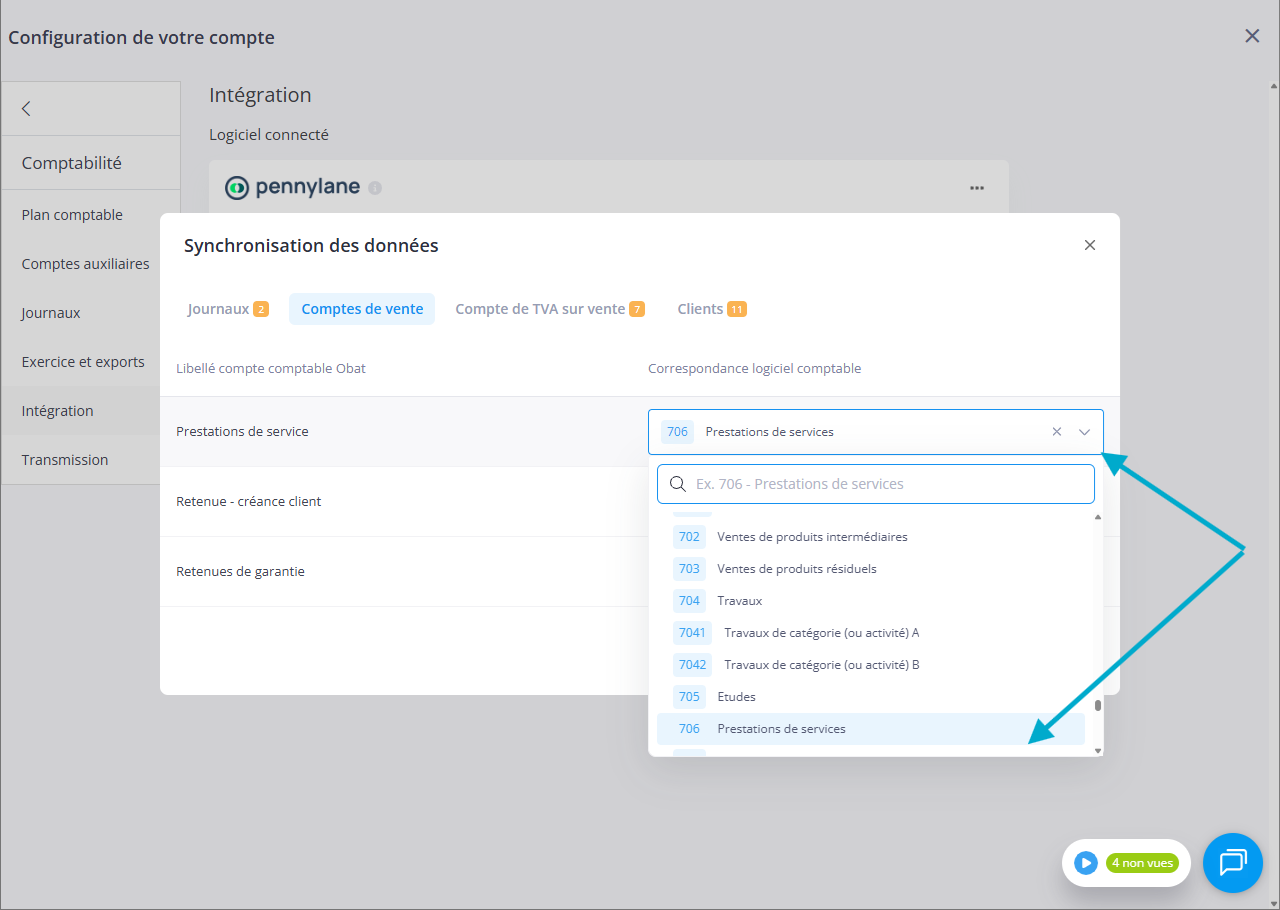This screenshot has width=1280, height=910.
Task: Clear the selected 706 account value
Action: (x=1057, y=432)
